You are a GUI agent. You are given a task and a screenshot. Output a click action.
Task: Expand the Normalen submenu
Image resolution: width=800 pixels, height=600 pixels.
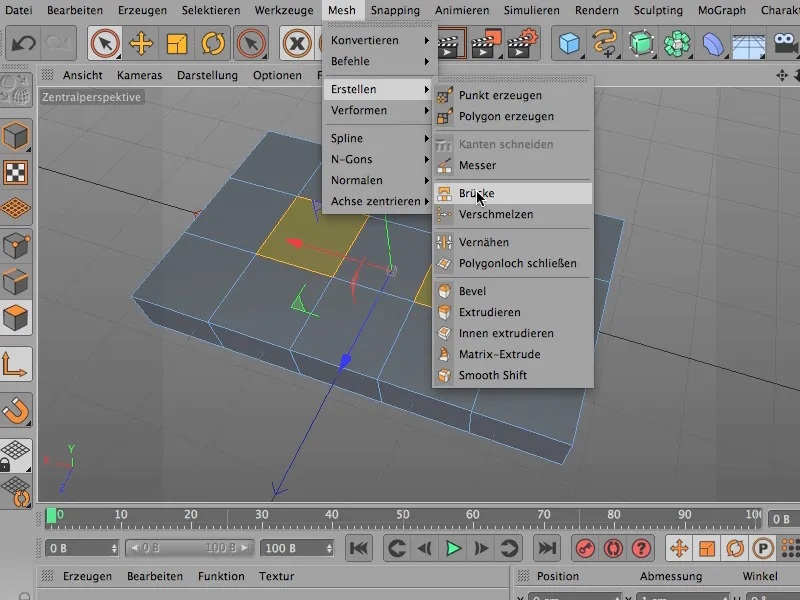click(x=378, y=180)
